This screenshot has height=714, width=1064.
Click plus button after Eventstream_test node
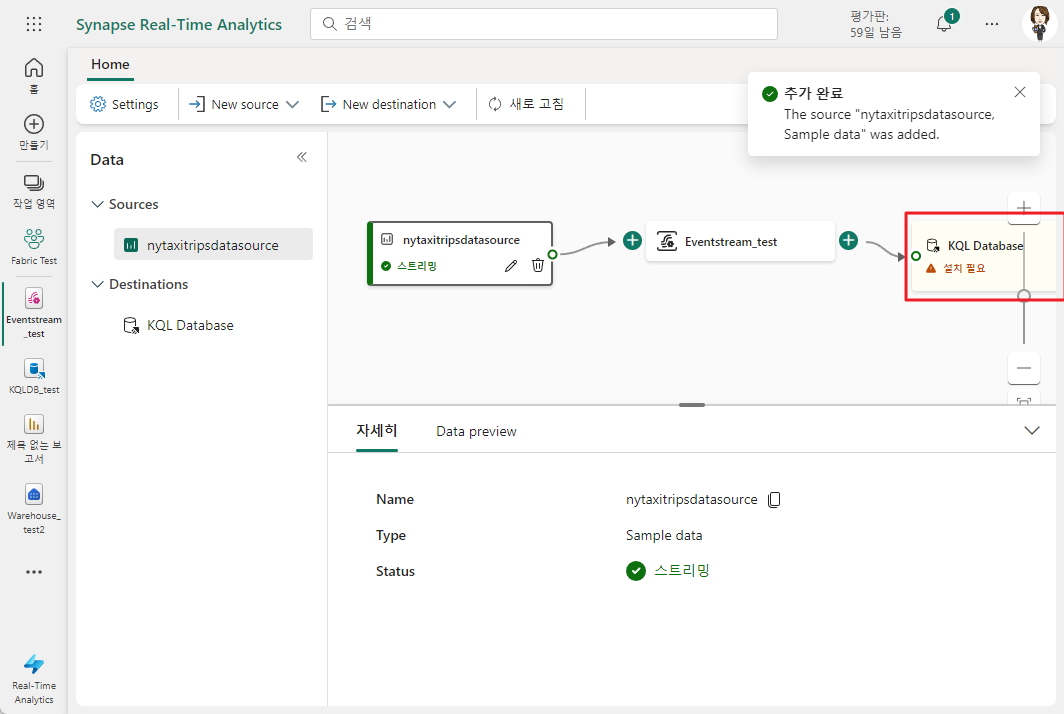[848, 240]
